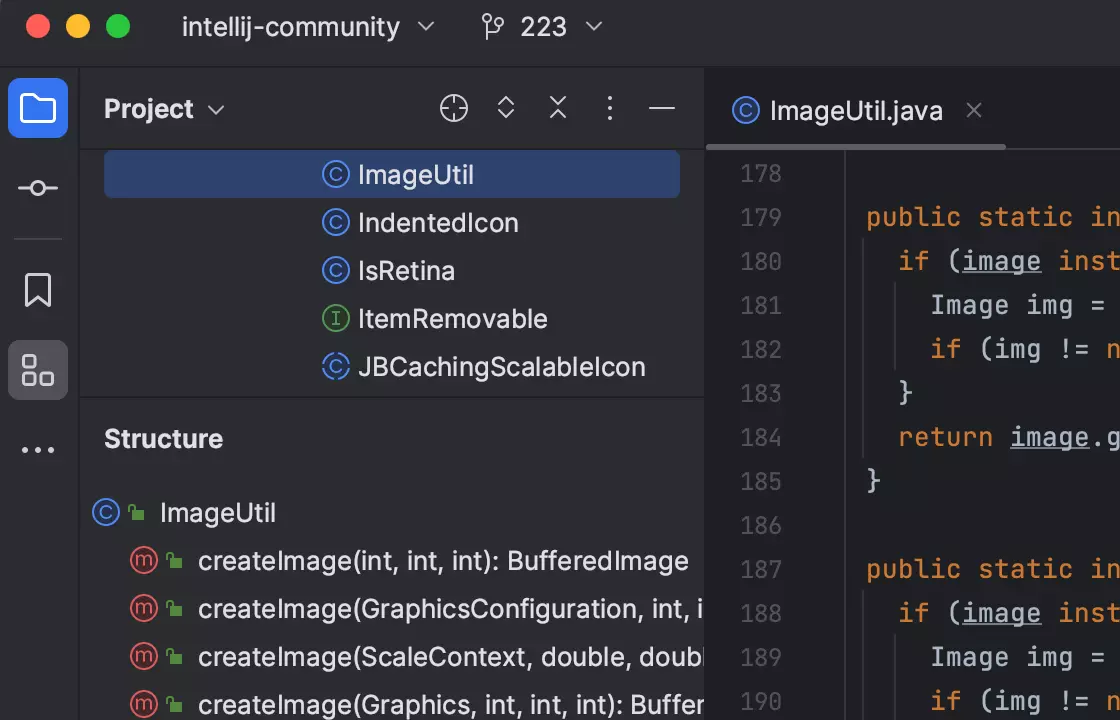Image resolution: width=1120 pixels, height=720 pixels.
Task: Click line number 184 in the editor gutter
Action: point(760,437)
